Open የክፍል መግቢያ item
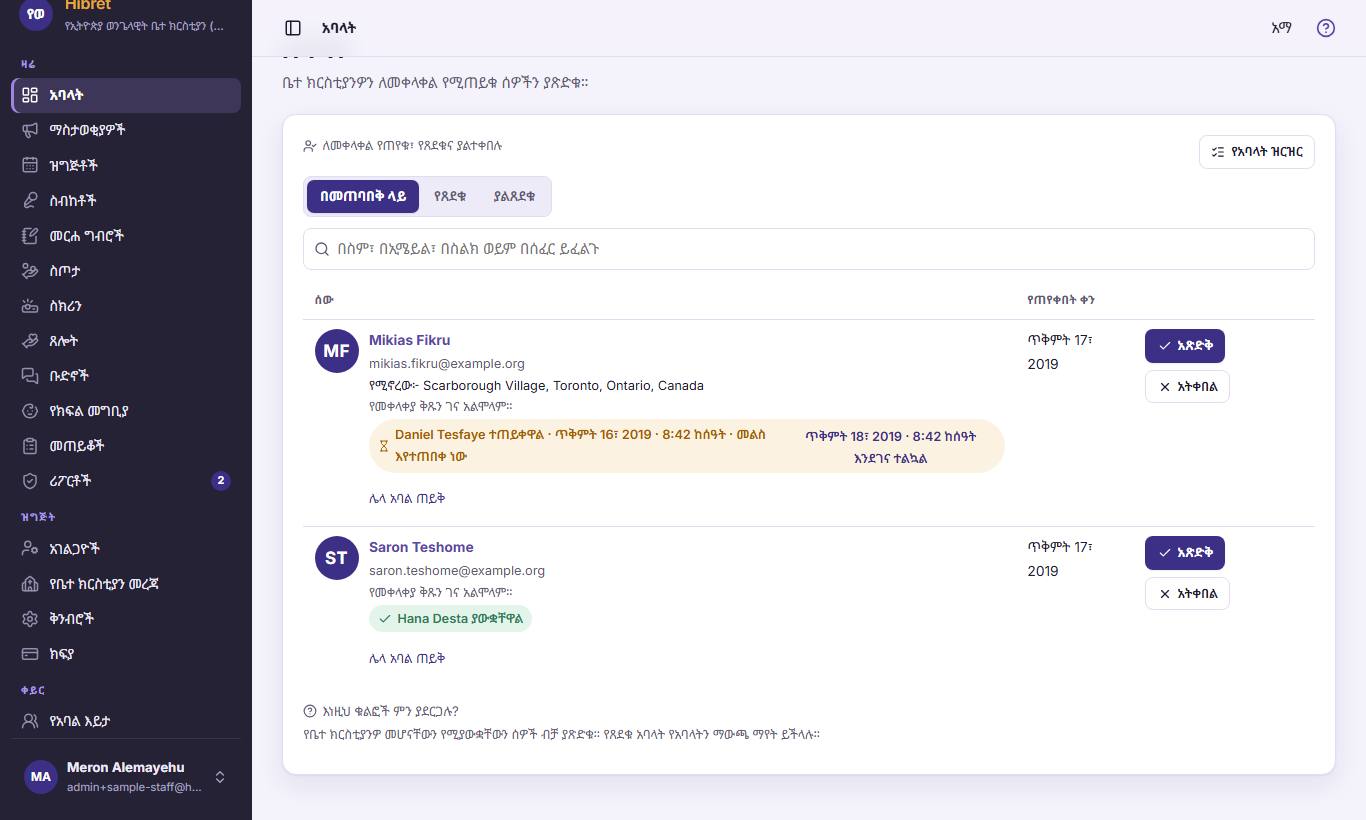Screen dimensions: 1366x820 tap(126, 411)
